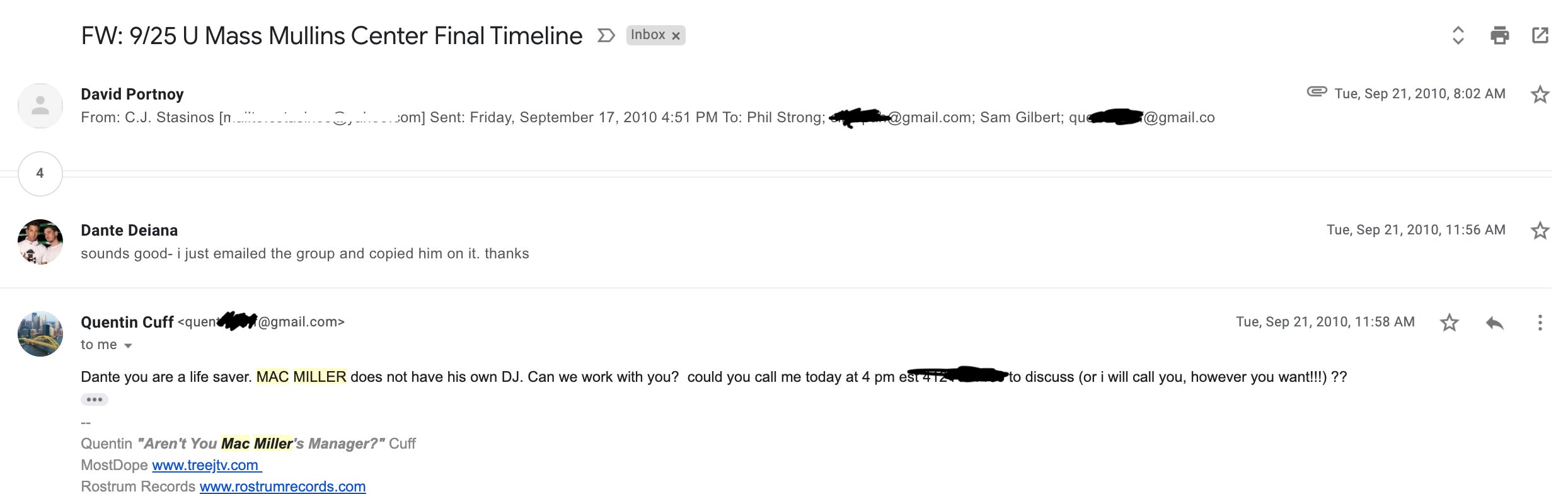Click Quentin Cuff's profile photo

click(x=40, y=333)
